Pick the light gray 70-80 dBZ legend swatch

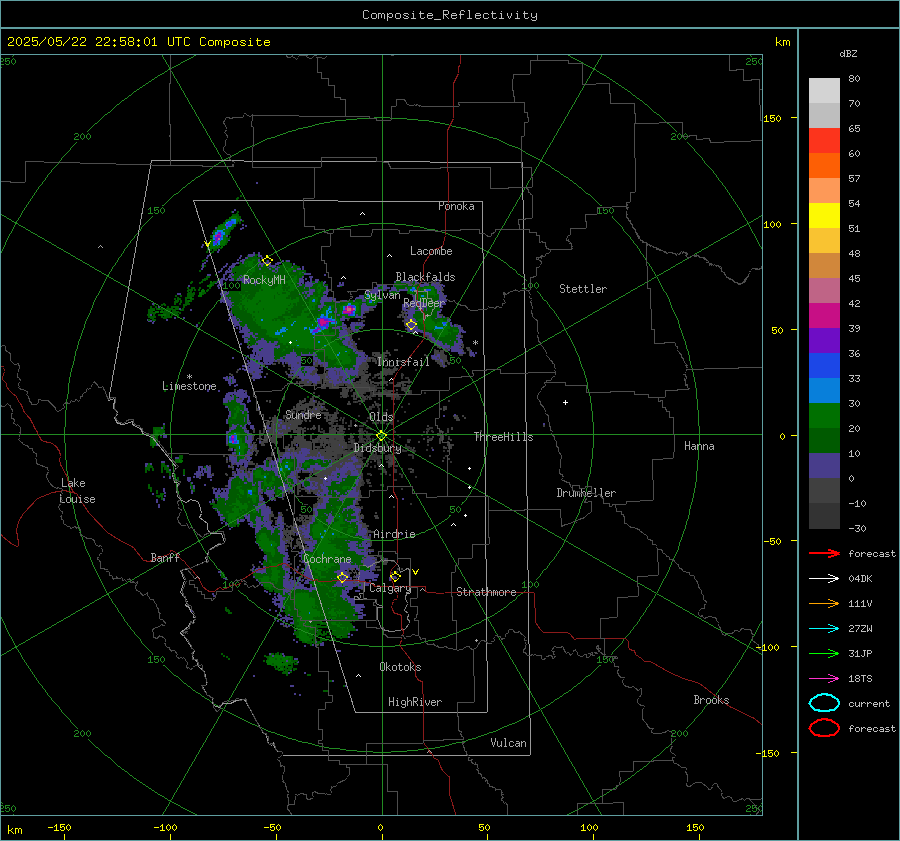pyautogui.click(x=824, y=91)
